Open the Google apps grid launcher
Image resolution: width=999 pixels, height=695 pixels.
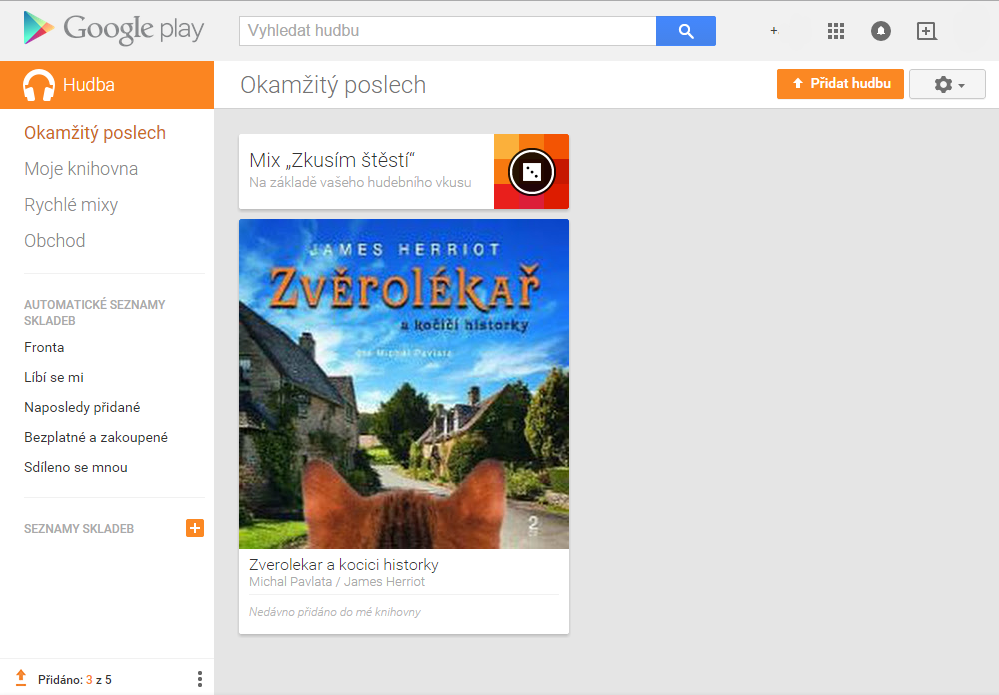click(836, 31)
